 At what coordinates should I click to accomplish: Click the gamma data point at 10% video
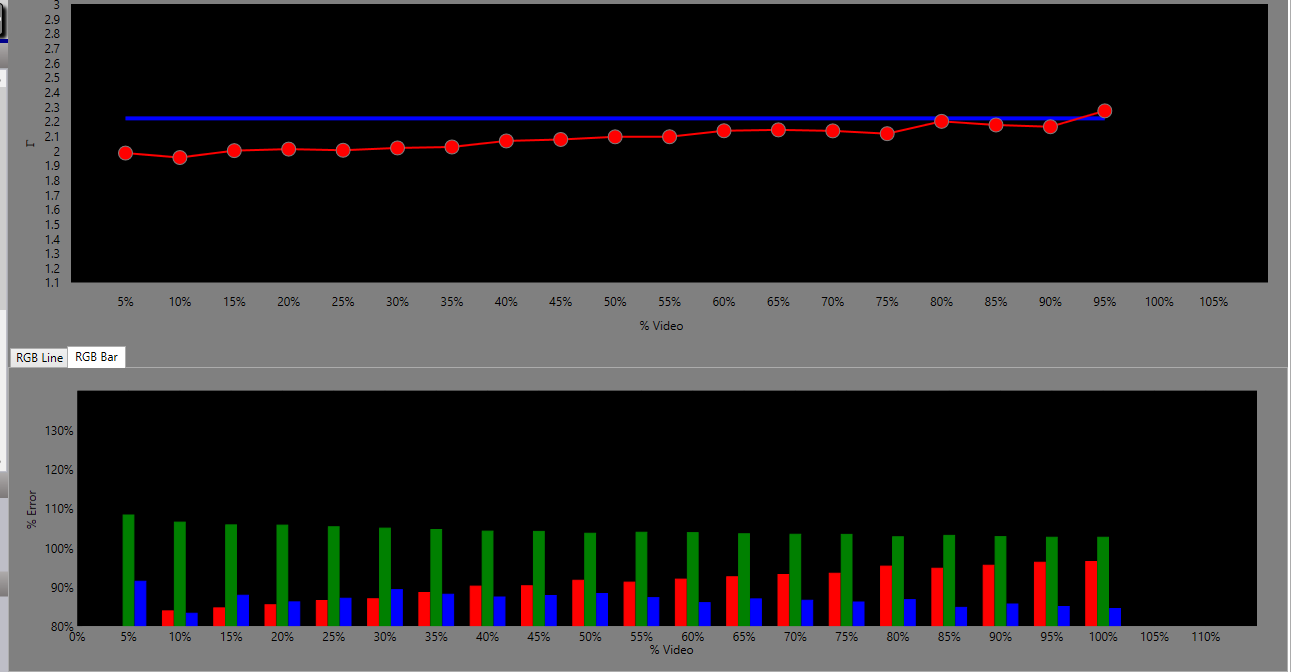pos(180,157)
